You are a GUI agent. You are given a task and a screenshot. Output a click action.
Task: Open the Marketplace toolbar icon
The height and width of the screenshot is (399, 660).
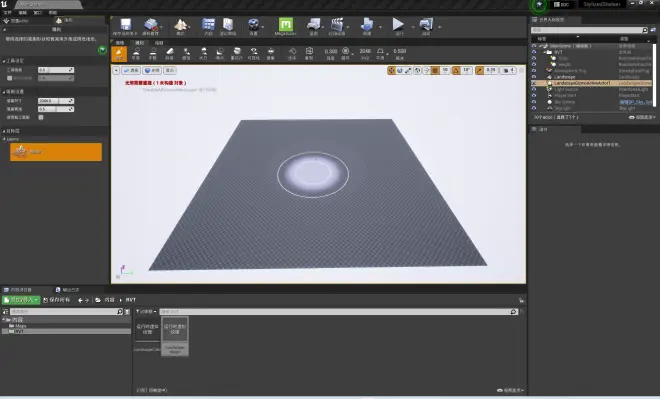point(228,26)
